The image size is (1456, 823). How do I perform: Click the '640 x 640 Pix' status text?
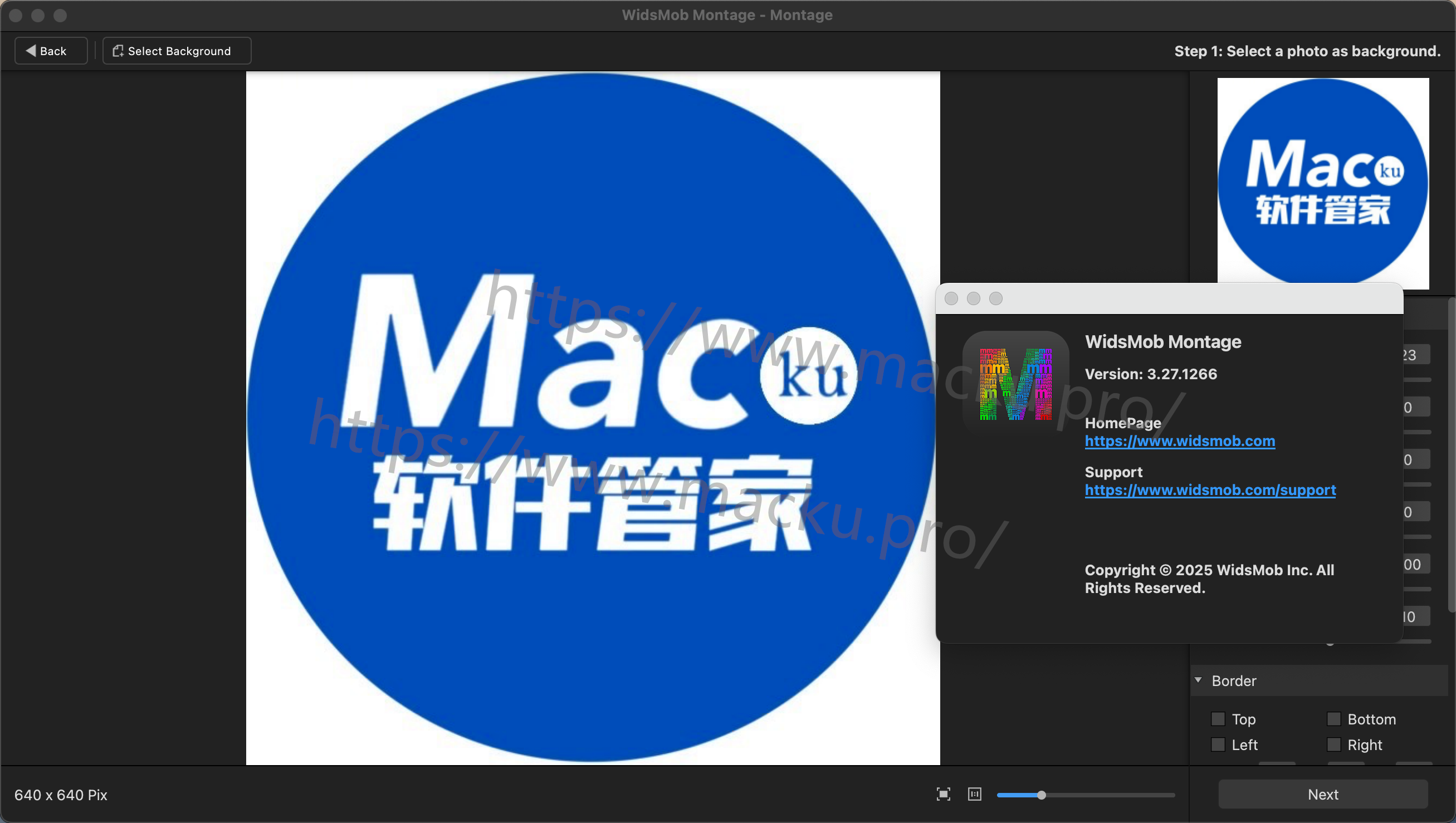[61, 795]
